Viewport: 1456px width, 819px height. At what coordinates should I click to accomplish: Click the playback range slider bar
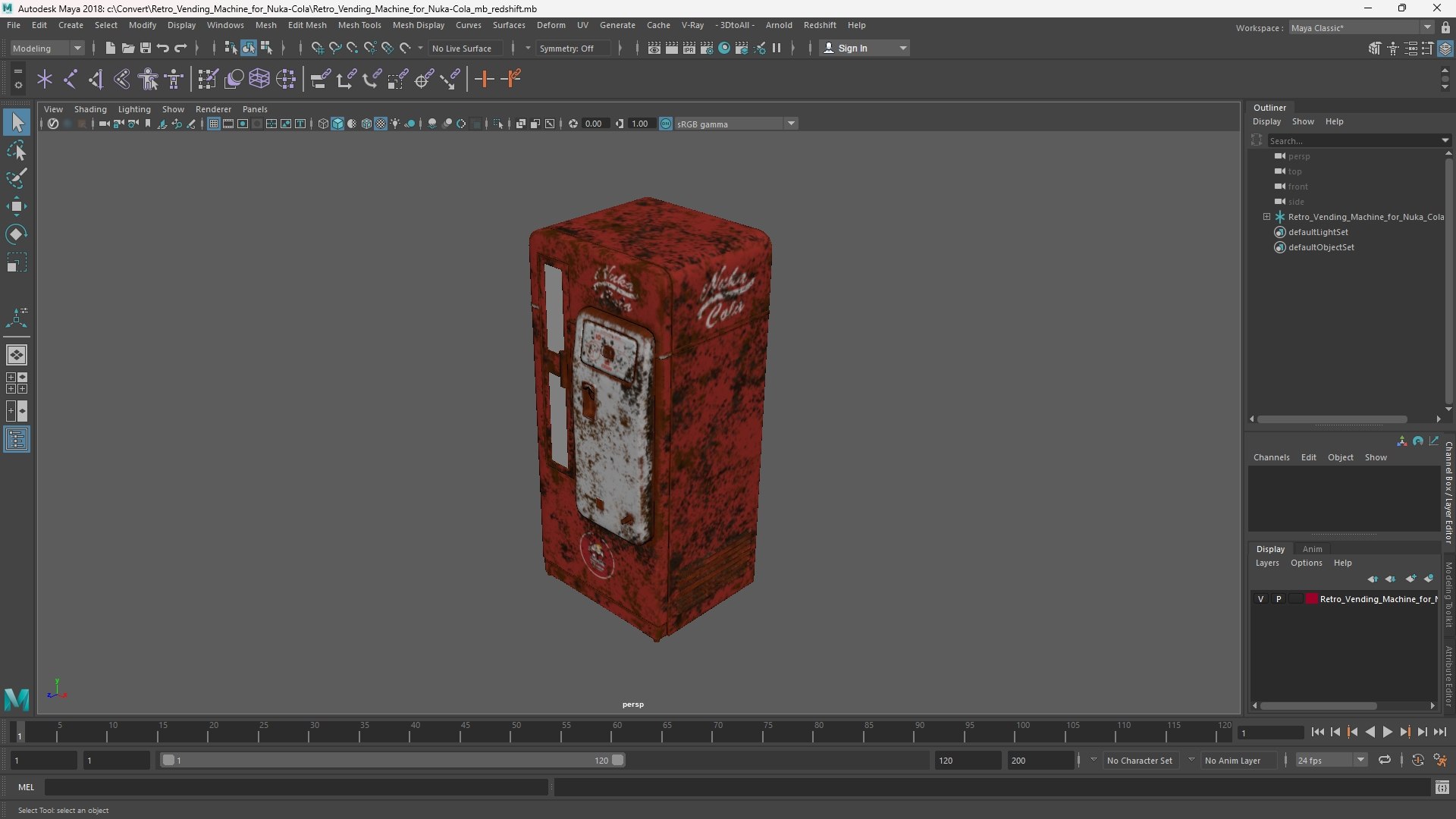click(392, 760)
